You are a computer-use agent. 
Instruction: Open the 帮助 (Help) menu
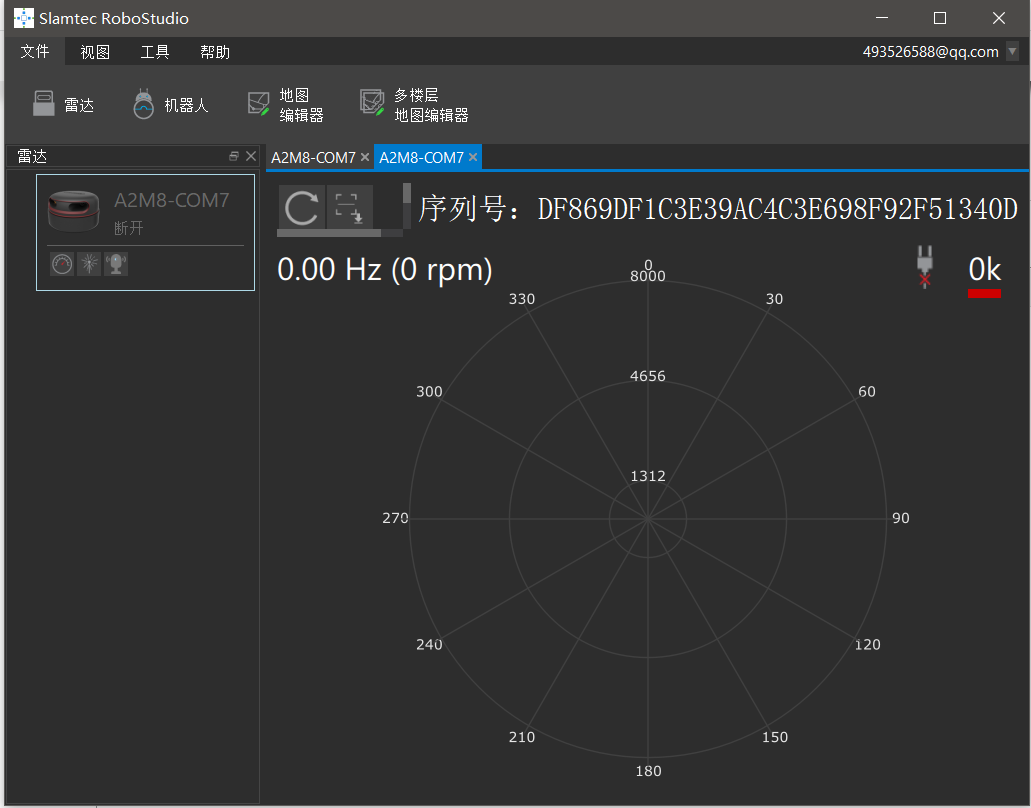pos(215,52)
